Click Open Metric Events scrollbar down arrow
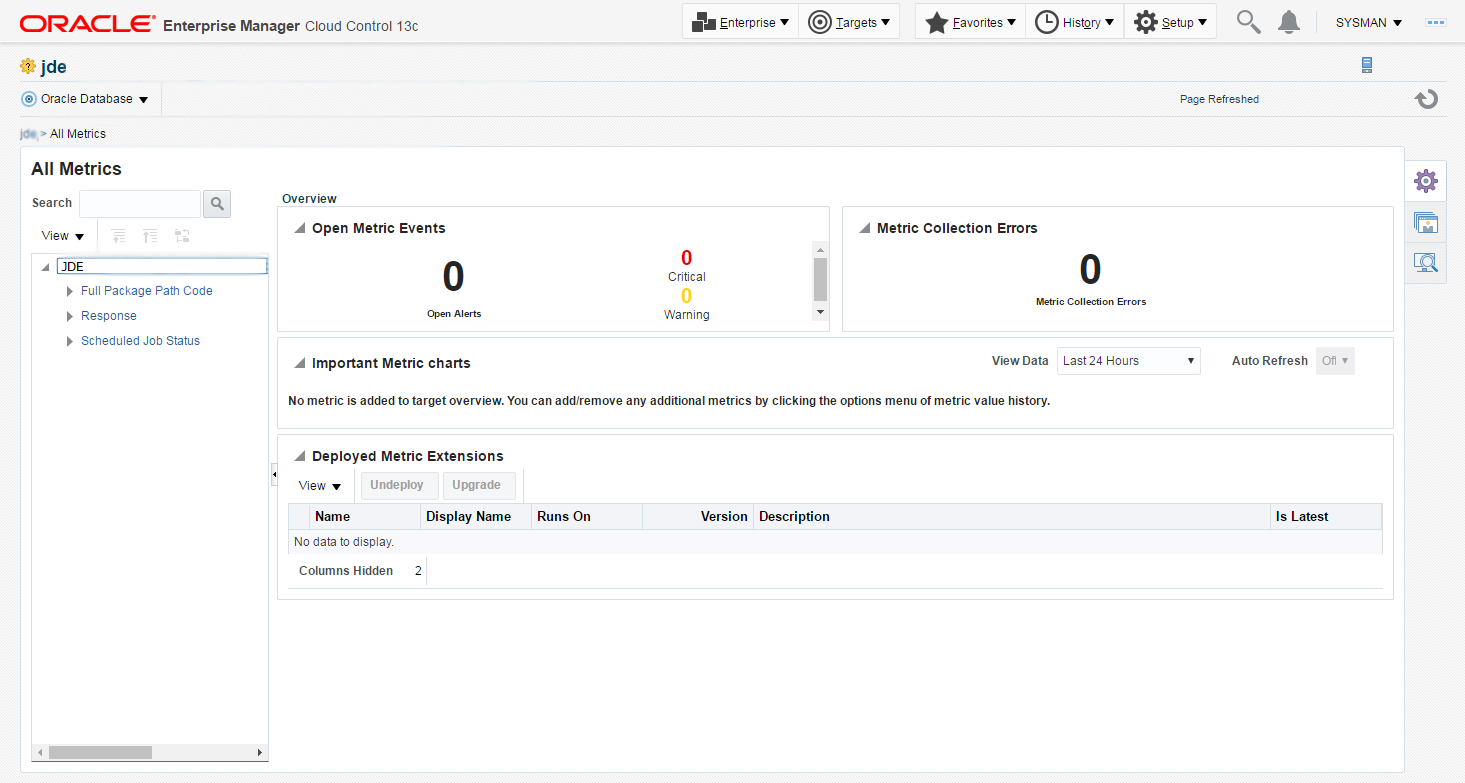1465x783 pixels. pos(821,312)
